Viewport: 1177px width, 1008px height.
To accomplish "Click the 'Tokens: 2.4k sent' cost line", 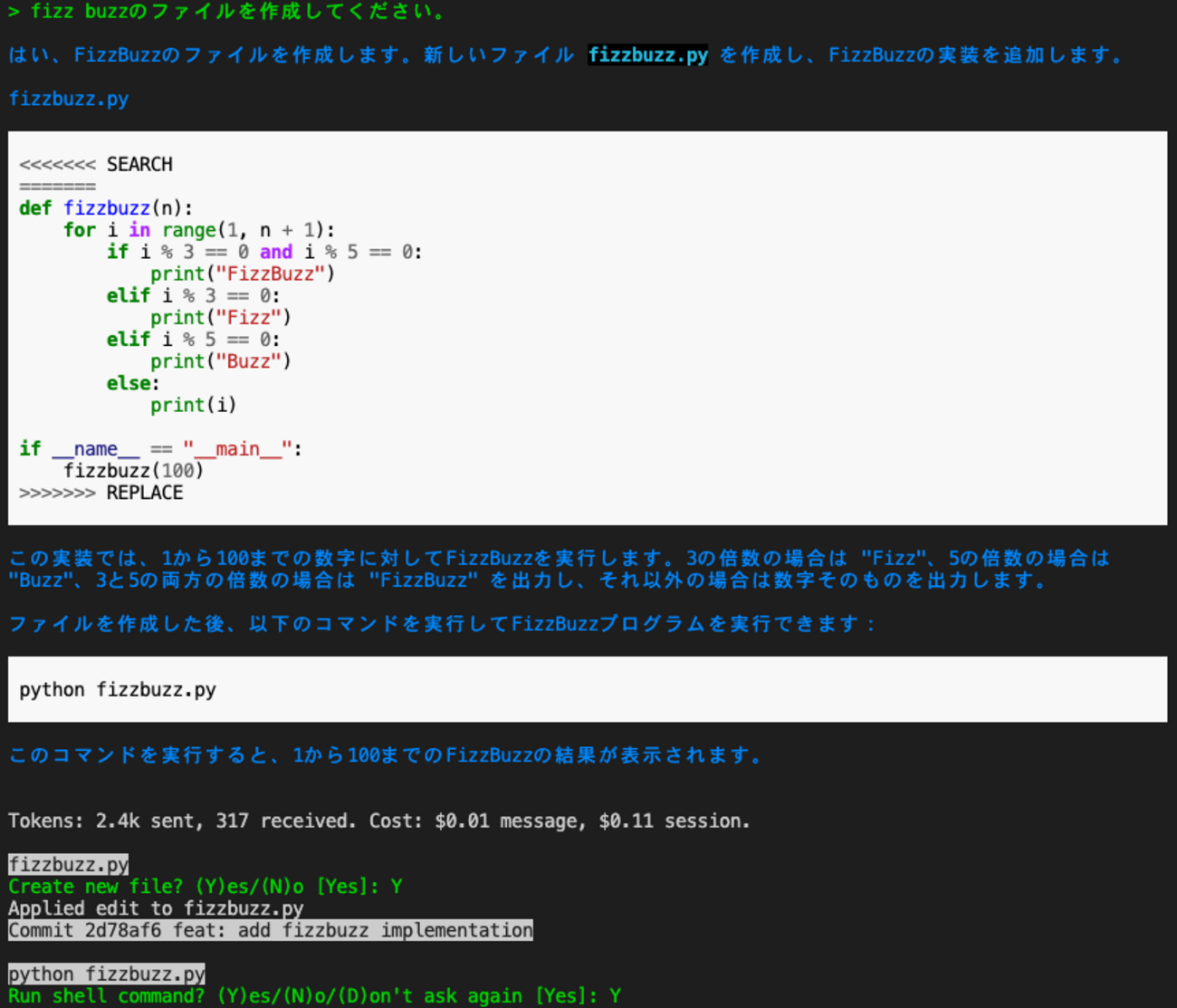I will point(379,821).
